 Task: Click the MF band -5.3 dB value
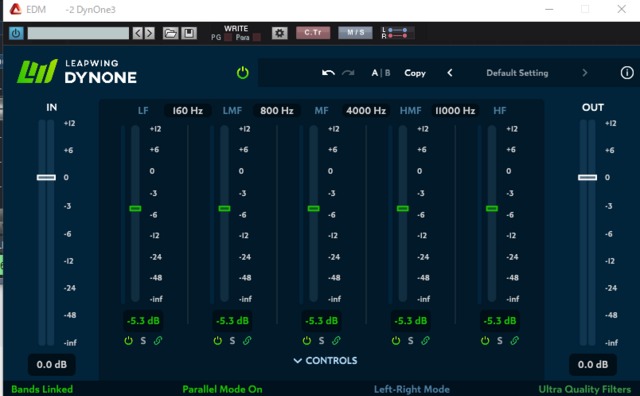coord(321,320)
